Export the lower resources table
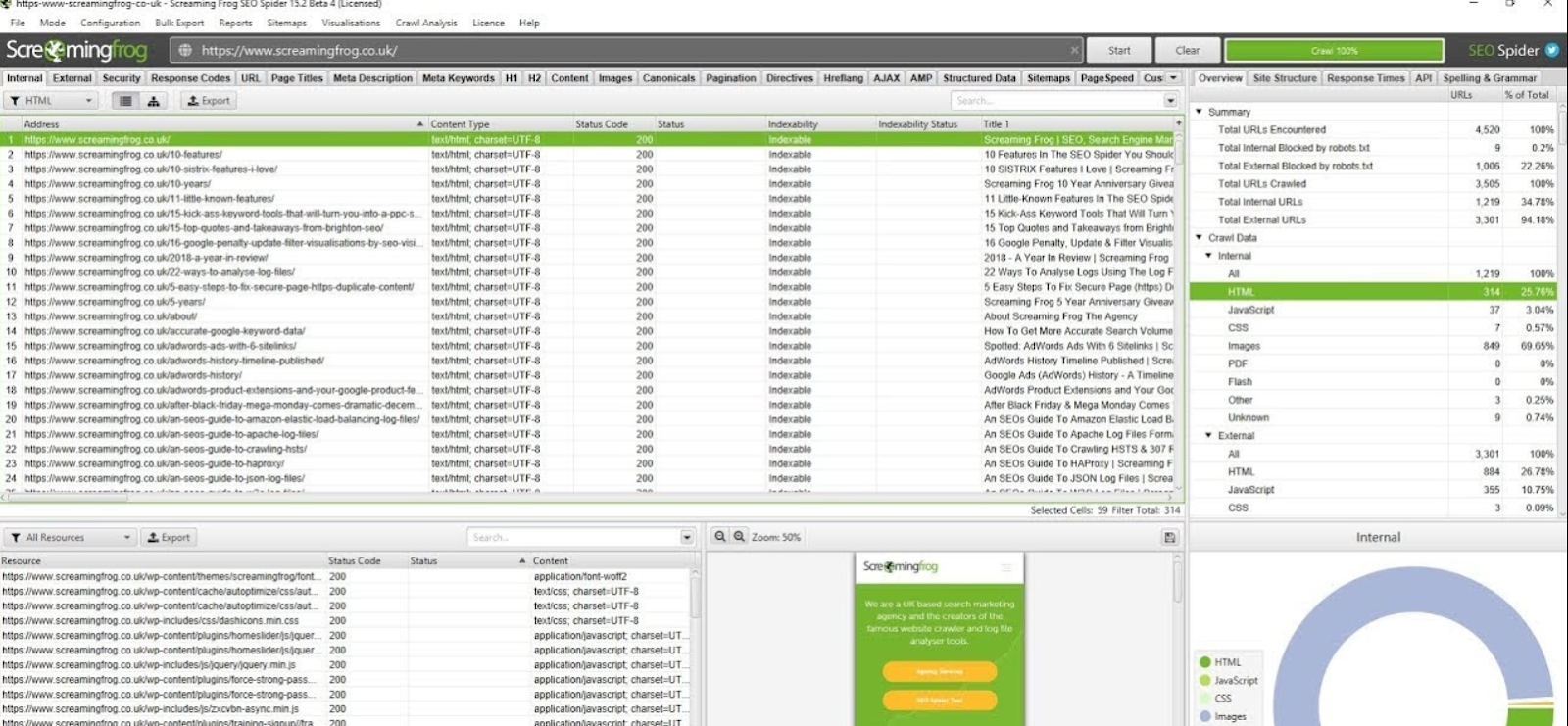Screen dimensions: 1568x726 click(169, 537)
